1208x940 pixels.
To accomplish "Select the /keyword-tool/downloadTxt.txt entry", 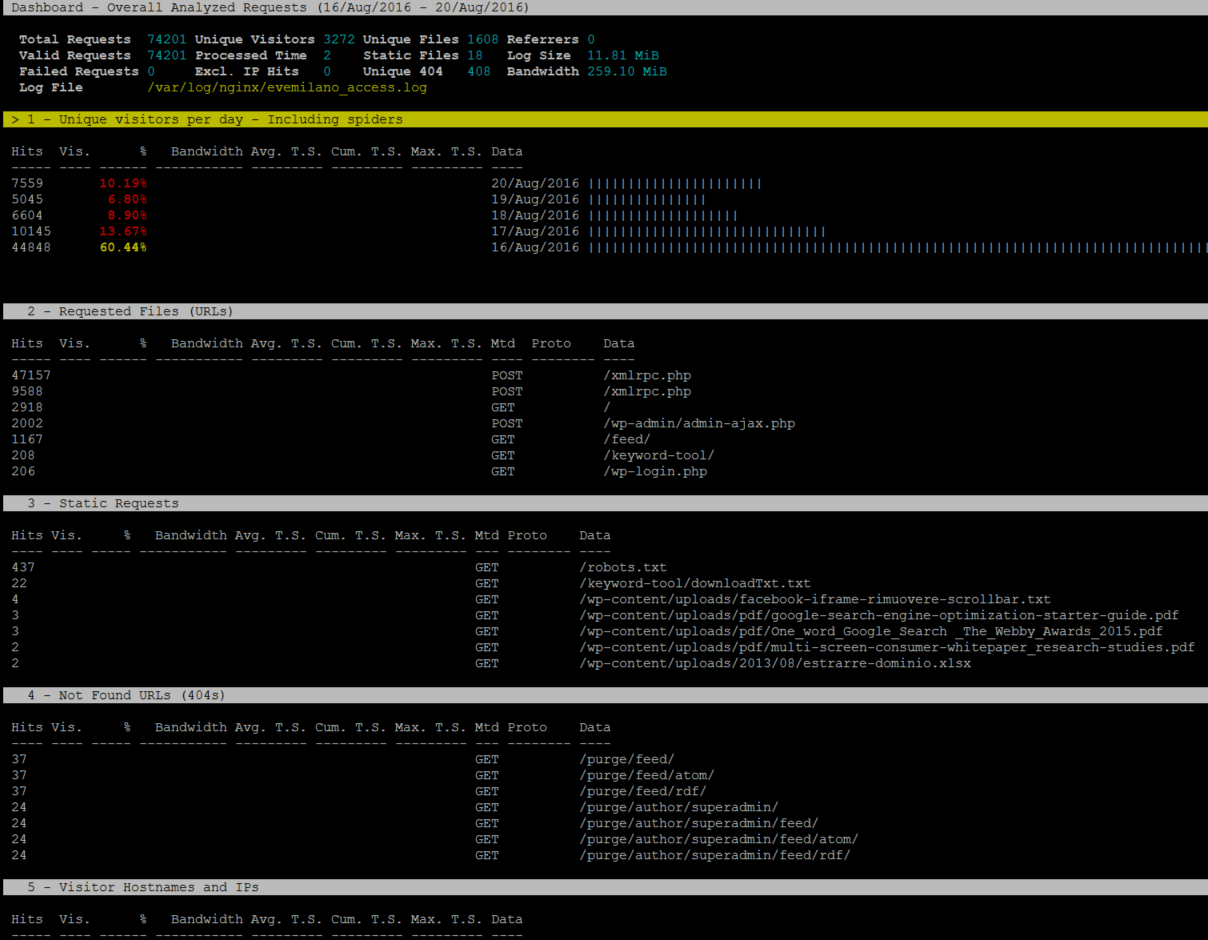I will (695, 584).
